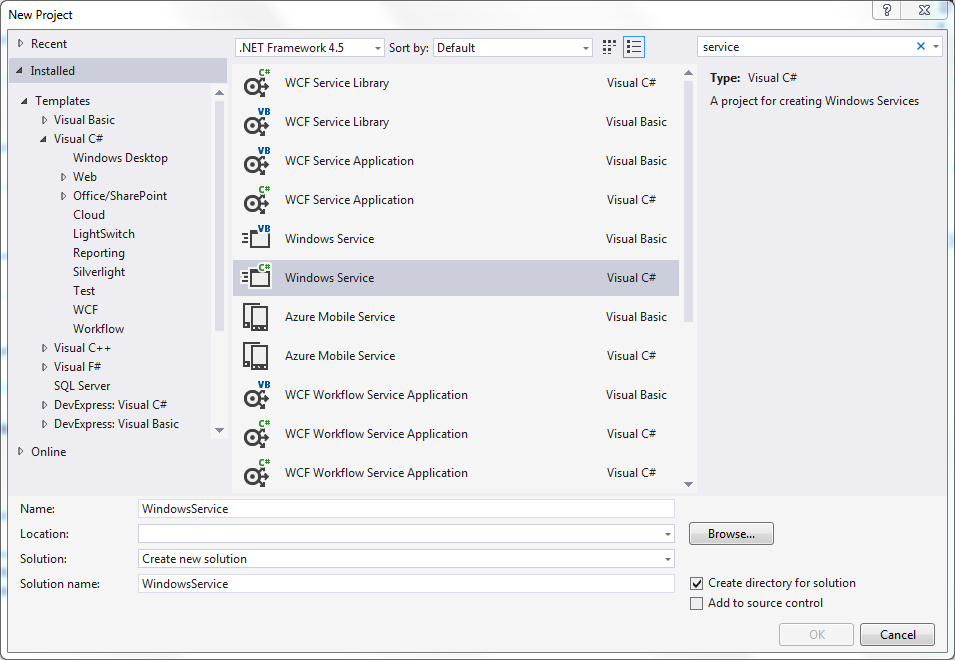Screen dimensions: 955x660
Task: Click the Browse... button
Action: 731,534
